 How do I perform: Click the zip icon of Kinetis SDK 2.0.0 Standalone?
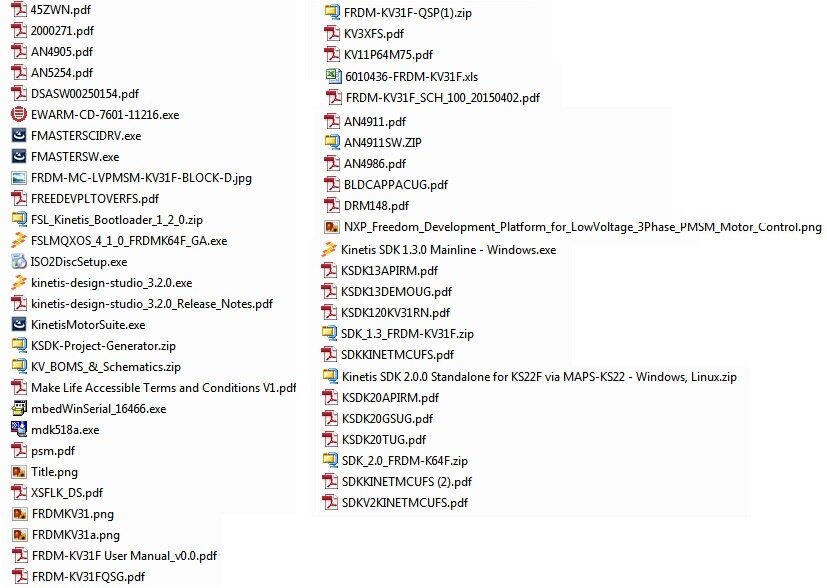coord(330,377)
